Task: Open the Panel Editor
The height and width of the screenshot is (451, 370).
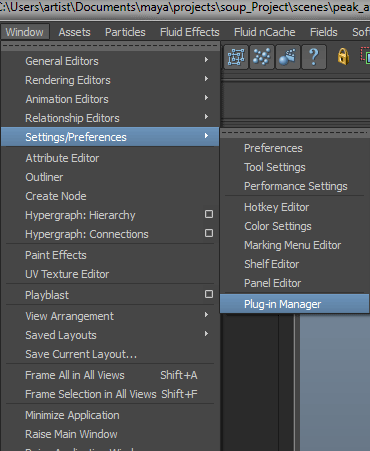Action: click(295, 283)
